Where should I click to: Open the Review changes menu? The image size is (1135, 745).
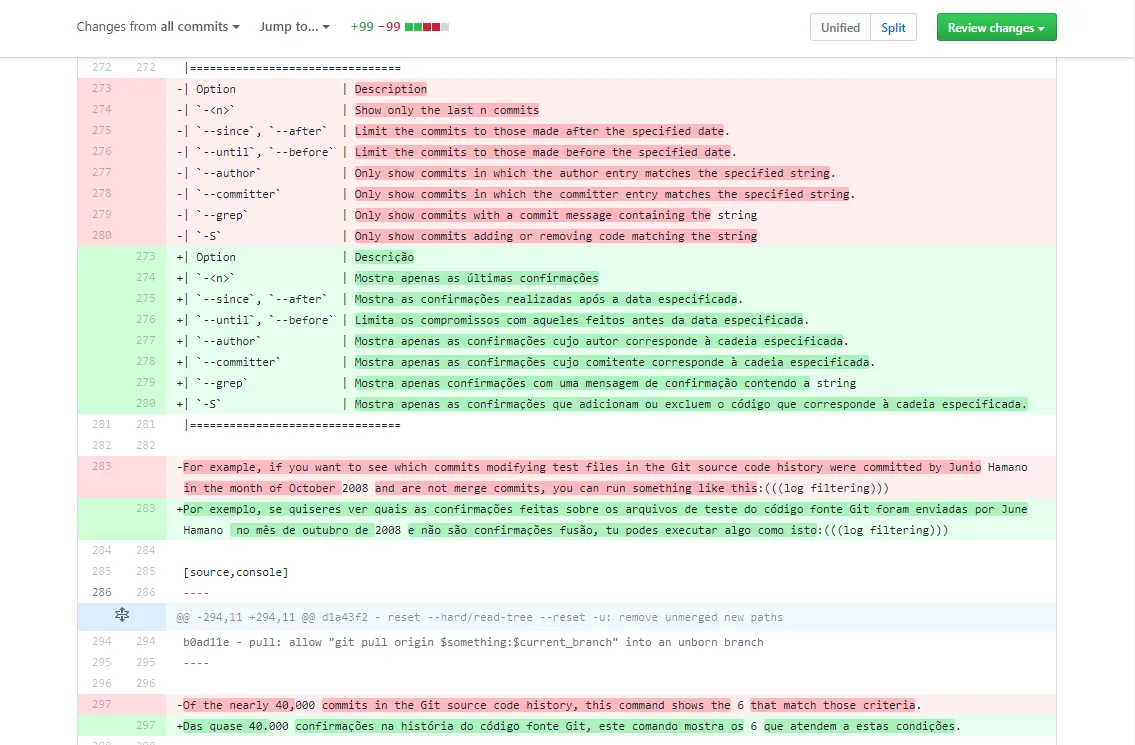point(996,28)
